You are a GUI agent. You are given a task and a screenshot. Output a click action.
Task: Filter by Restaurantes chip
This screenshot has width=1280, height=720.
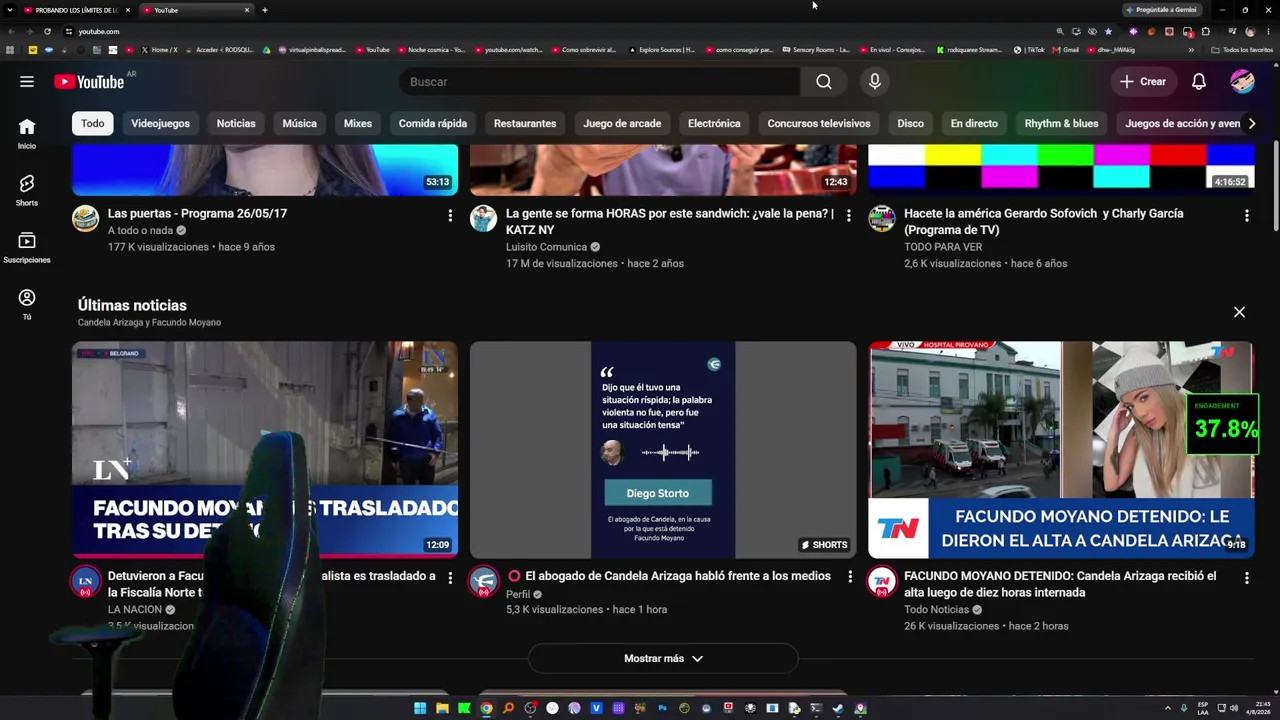tap(525, 124)
